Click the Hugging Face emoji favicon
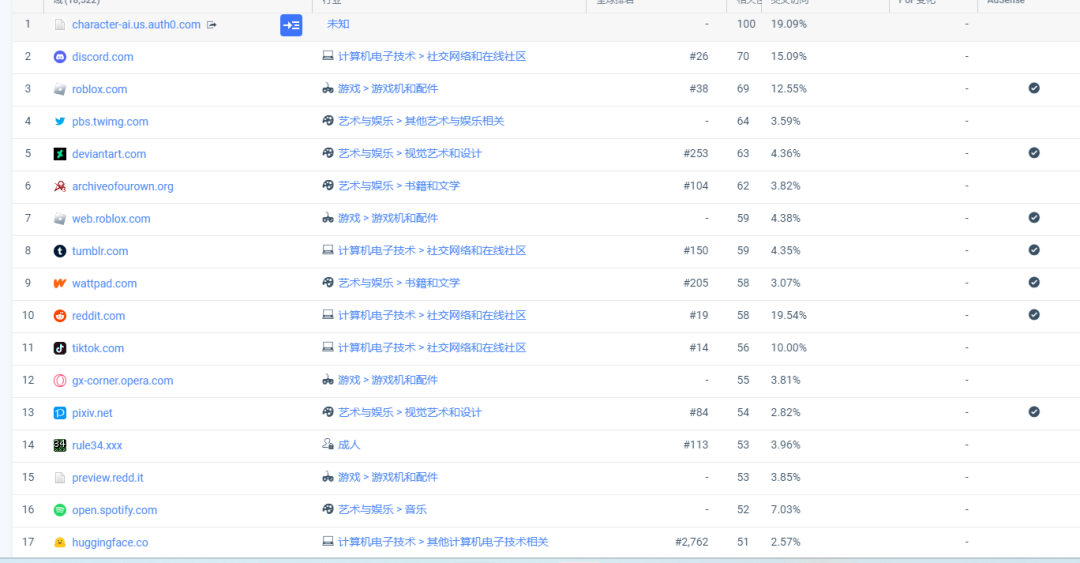Image resolution: width=1080 pixels, height=563 pixels. [60, 542]
